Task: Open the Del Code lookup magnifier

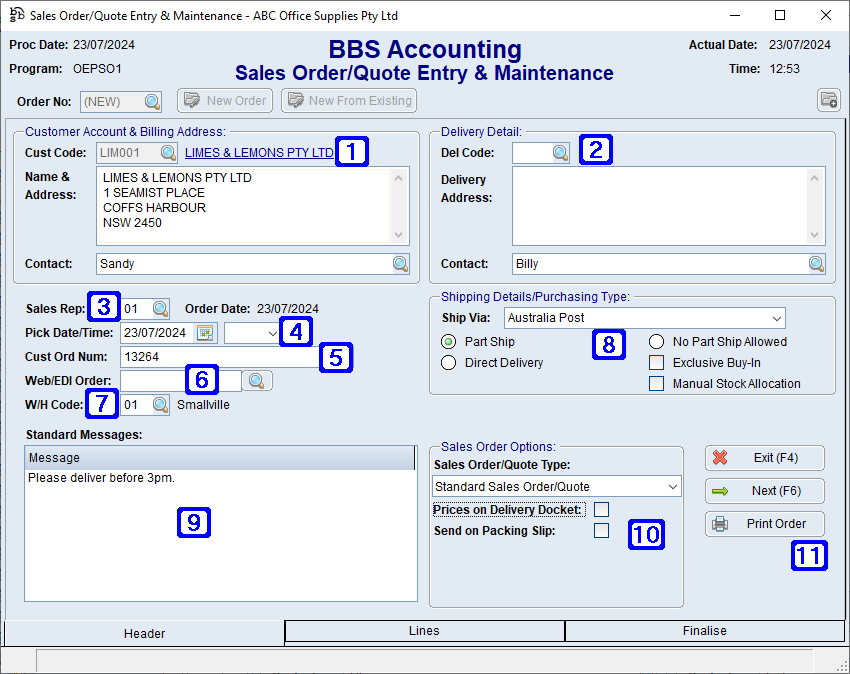Action: [561, 153]
